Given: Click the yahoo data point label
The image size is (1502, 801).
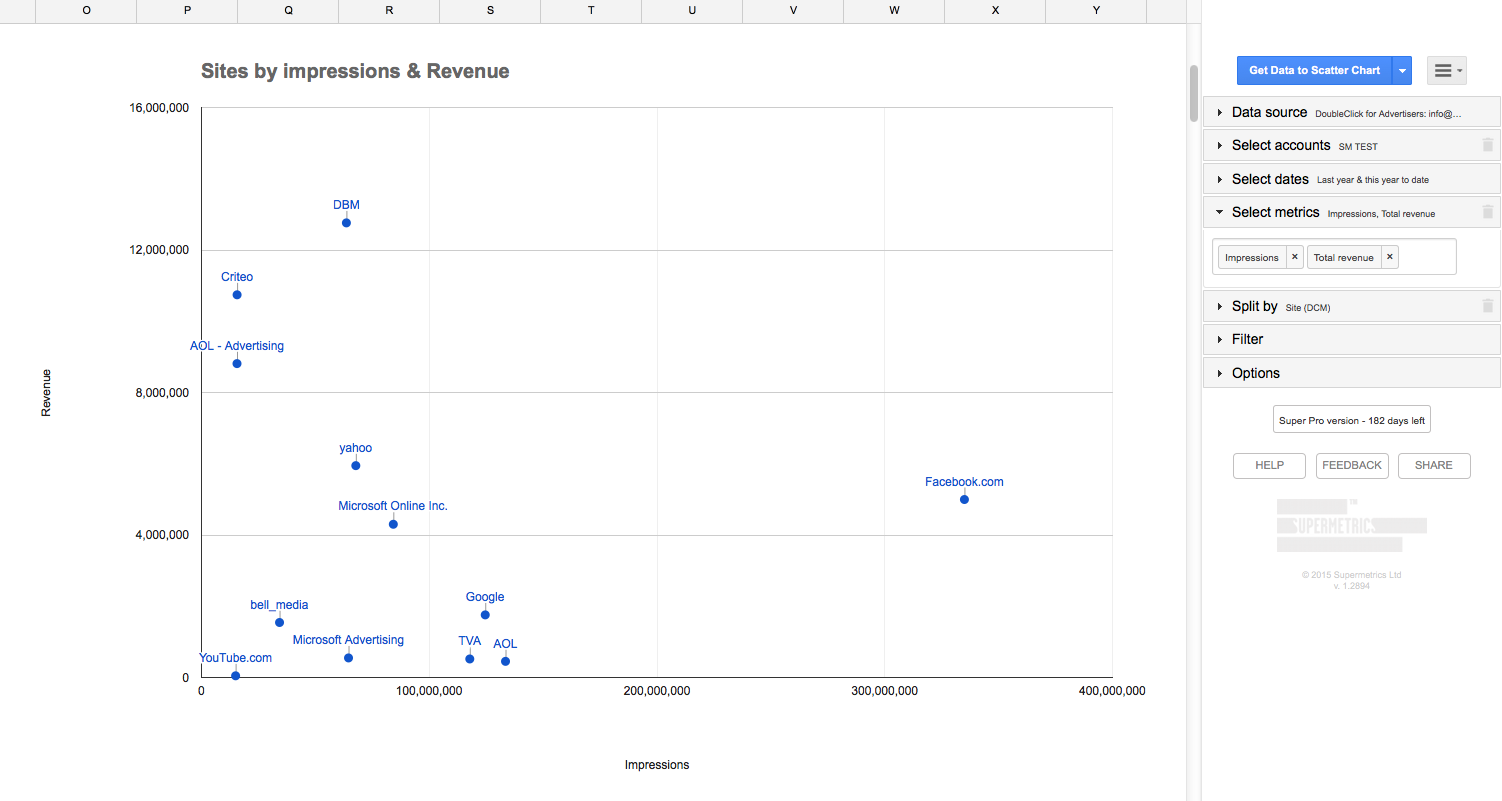Looking at the screenshot, I should point(356,448).
